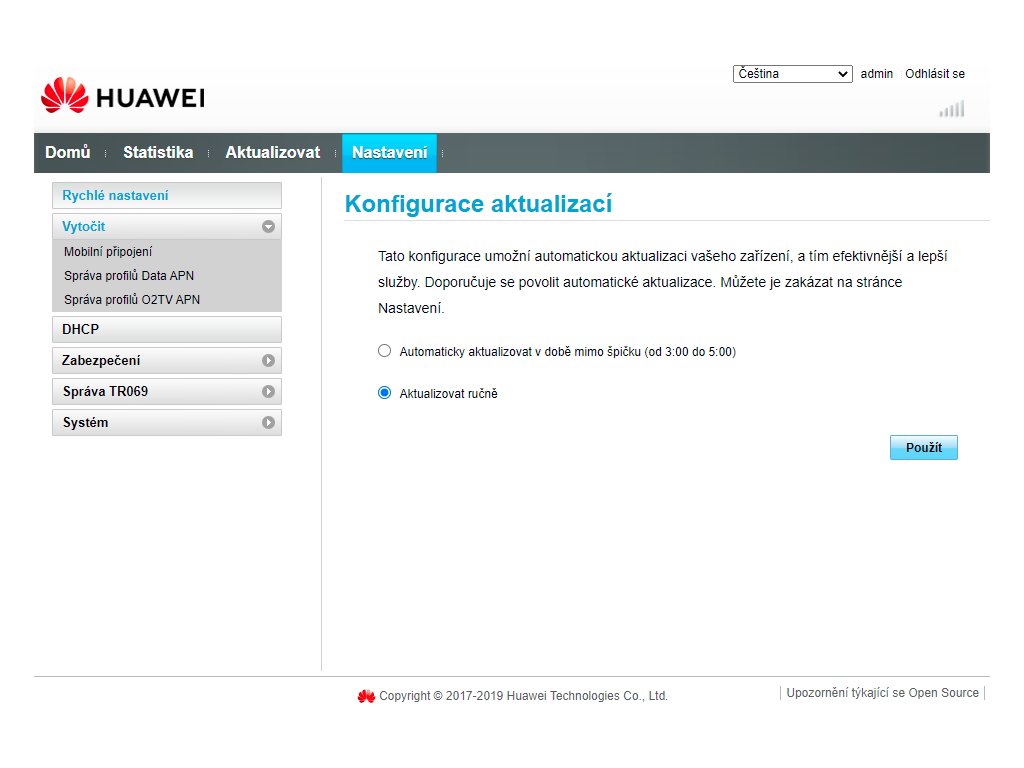Click the Huawei logo in header
Image resolution: width=1024 pixels, height=768 pixels.
point(123,96)
